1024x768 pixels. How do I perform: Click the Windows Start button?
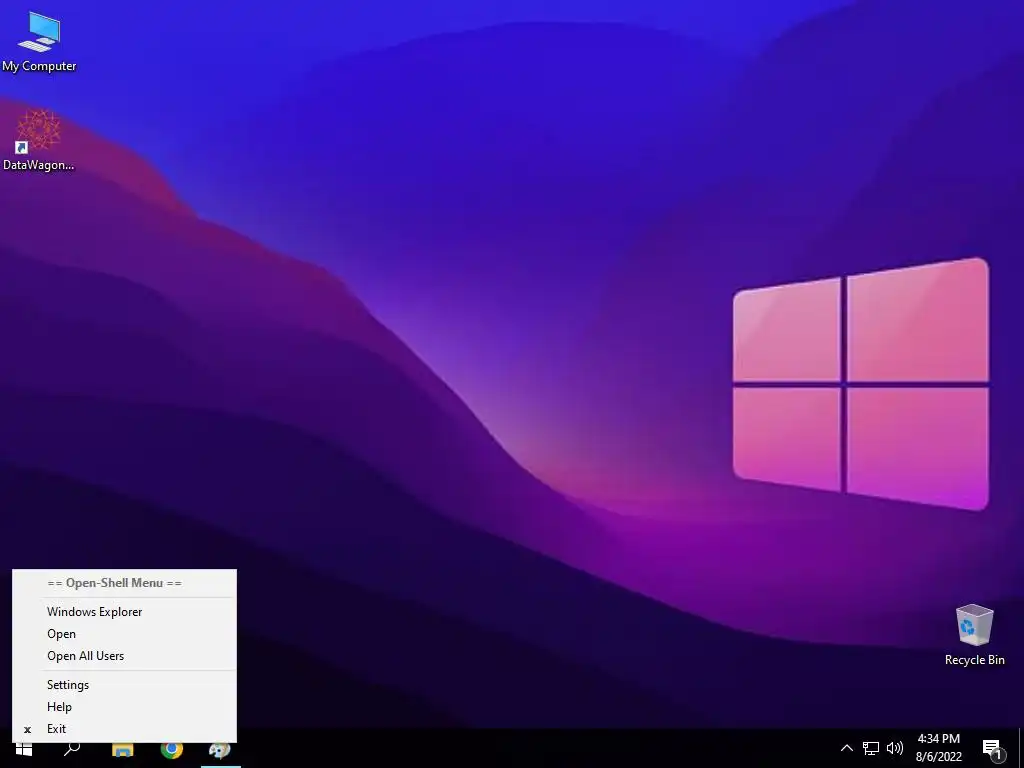(24, 749)
